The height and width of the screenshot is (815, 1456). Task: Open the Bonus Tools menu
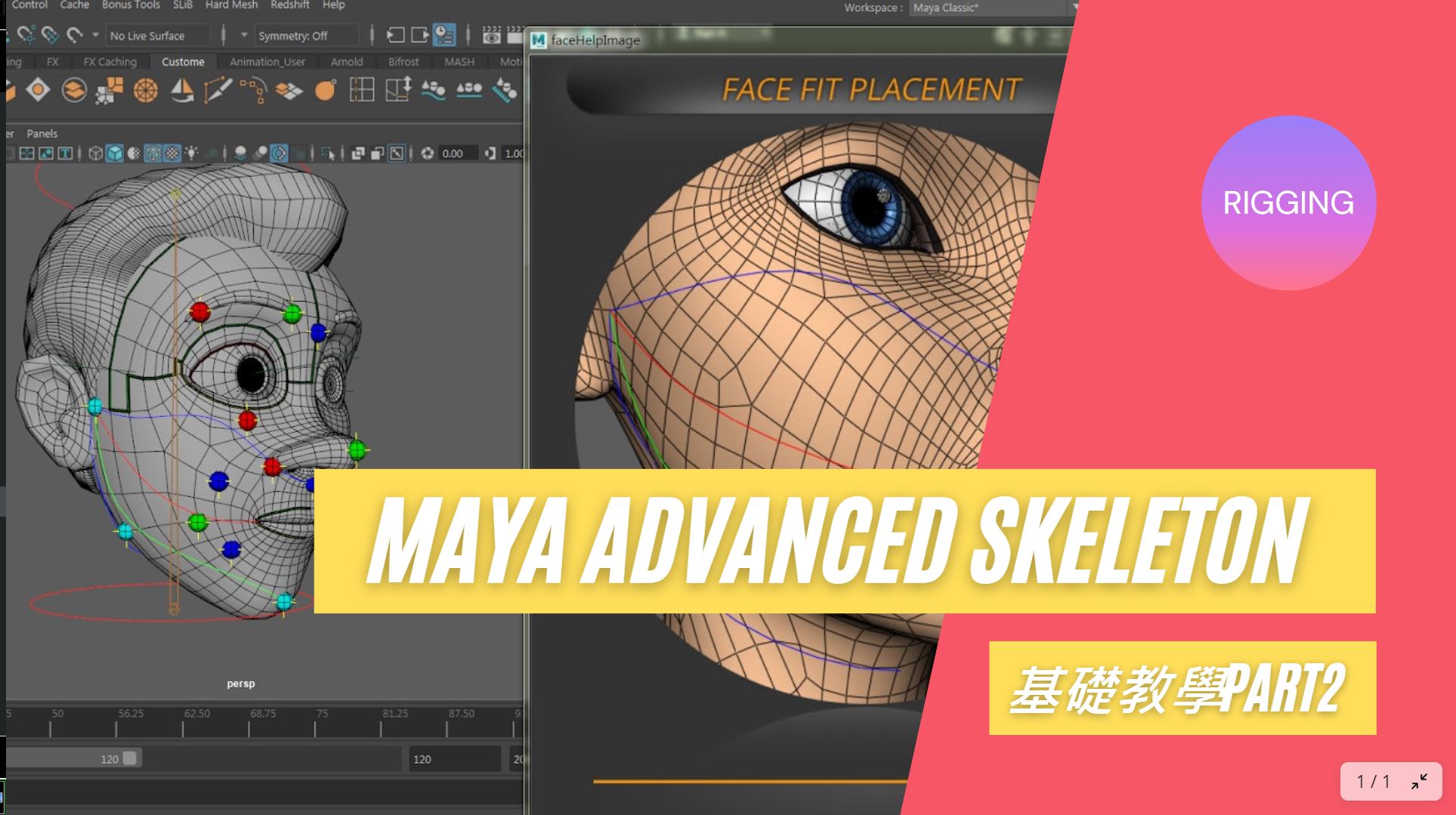(x=130, y=5)
